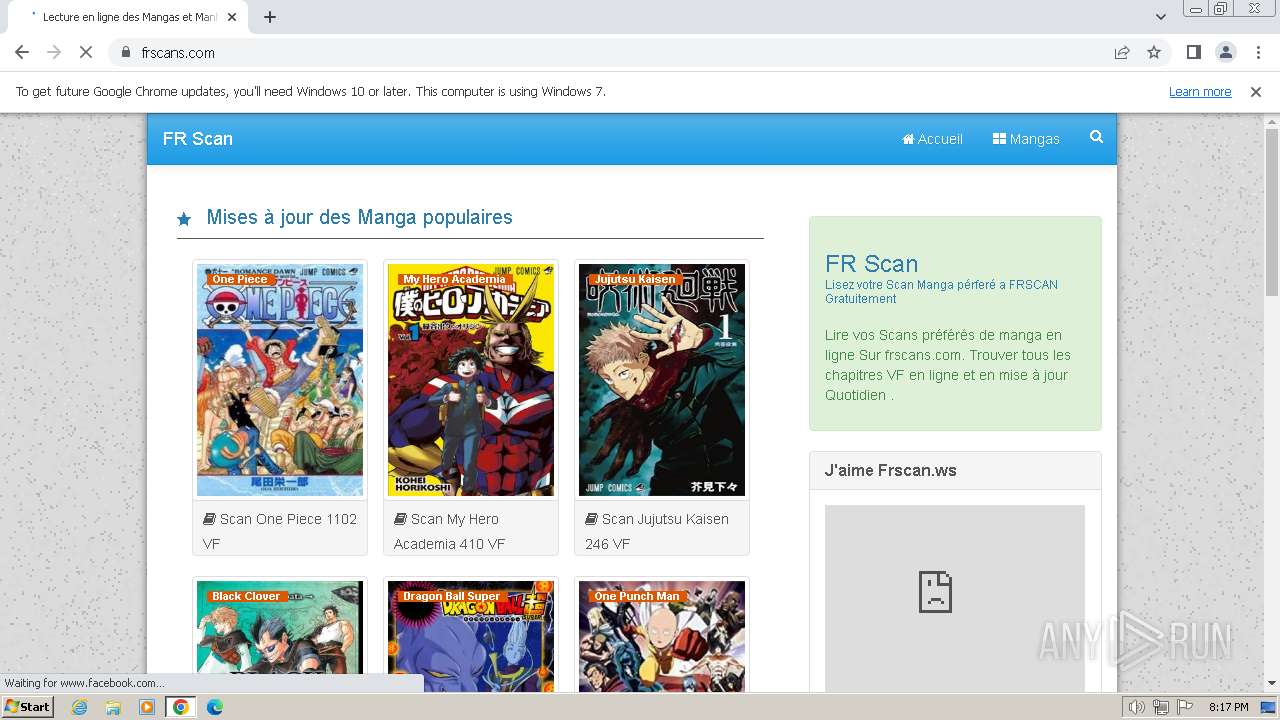
Task: Click the Windows Start button
Action: (28, 707)
